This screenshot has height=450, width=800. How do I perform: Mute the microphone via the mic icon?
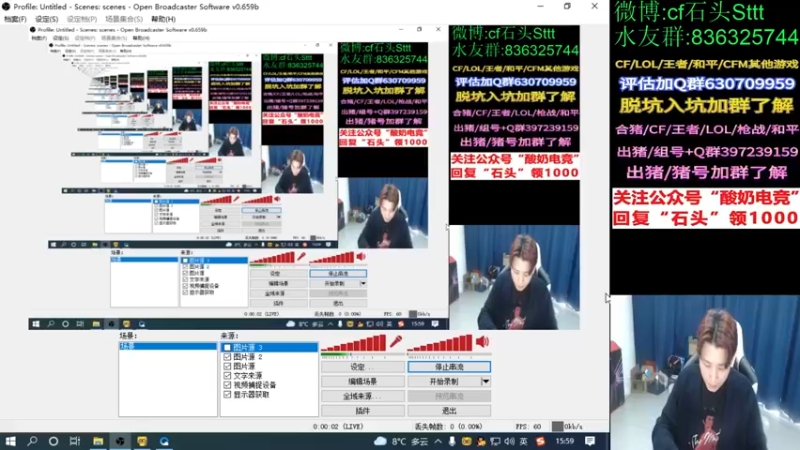396,342
